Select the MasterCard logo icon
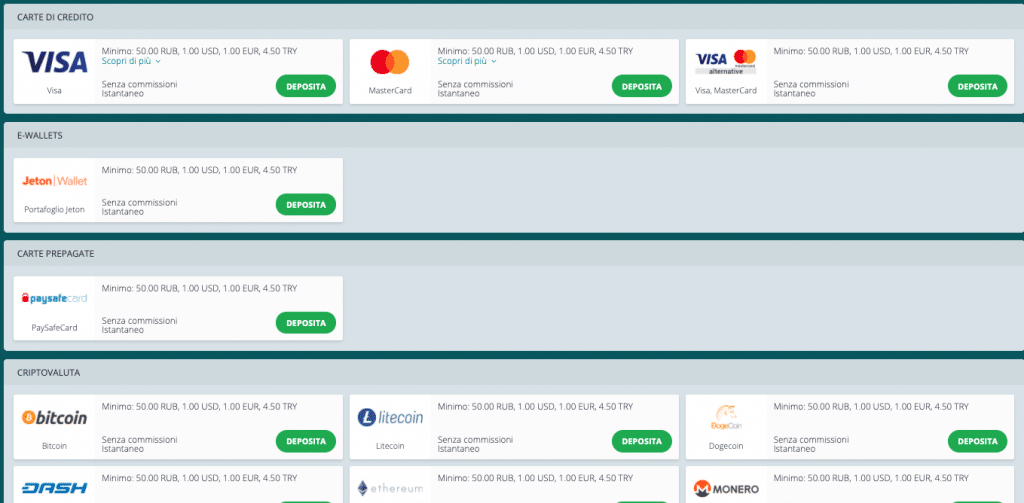The image size is (1024, 503). [x=390, y=62]
